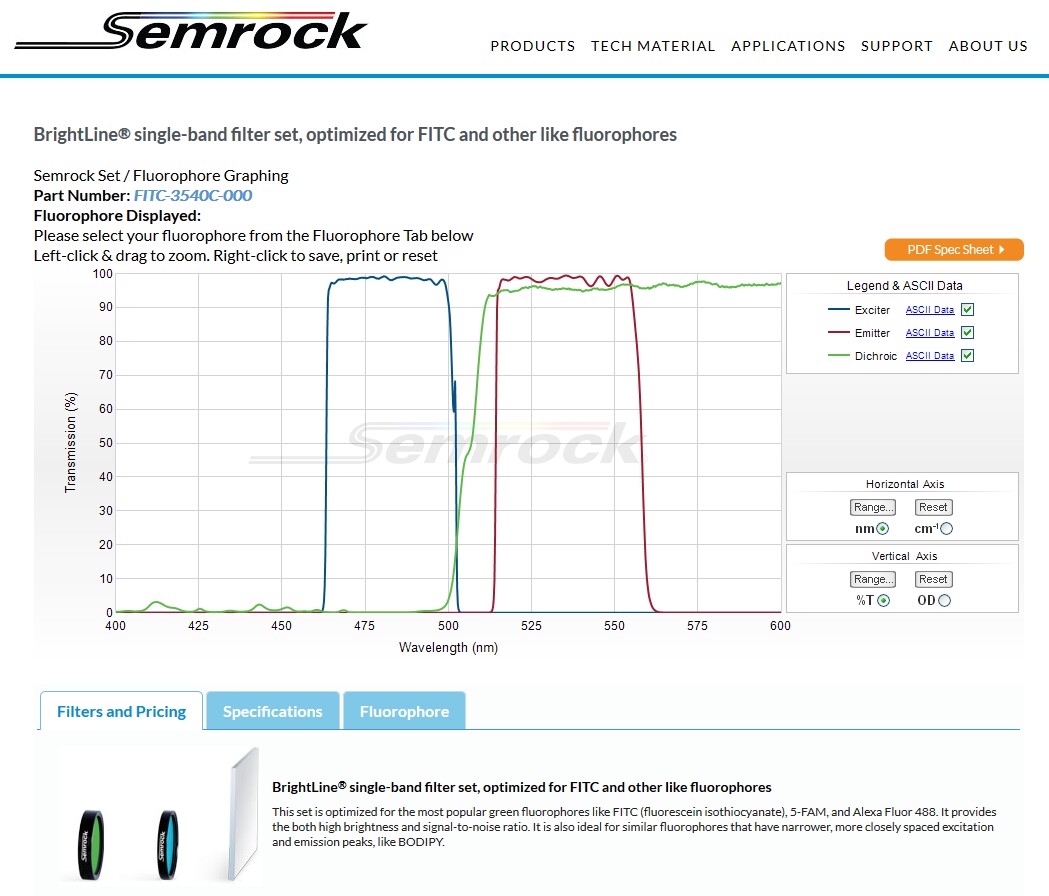The width and height of the screenshot is (1049, 896).
Task: Click the blue Exciter legend line
Action: 838,310
